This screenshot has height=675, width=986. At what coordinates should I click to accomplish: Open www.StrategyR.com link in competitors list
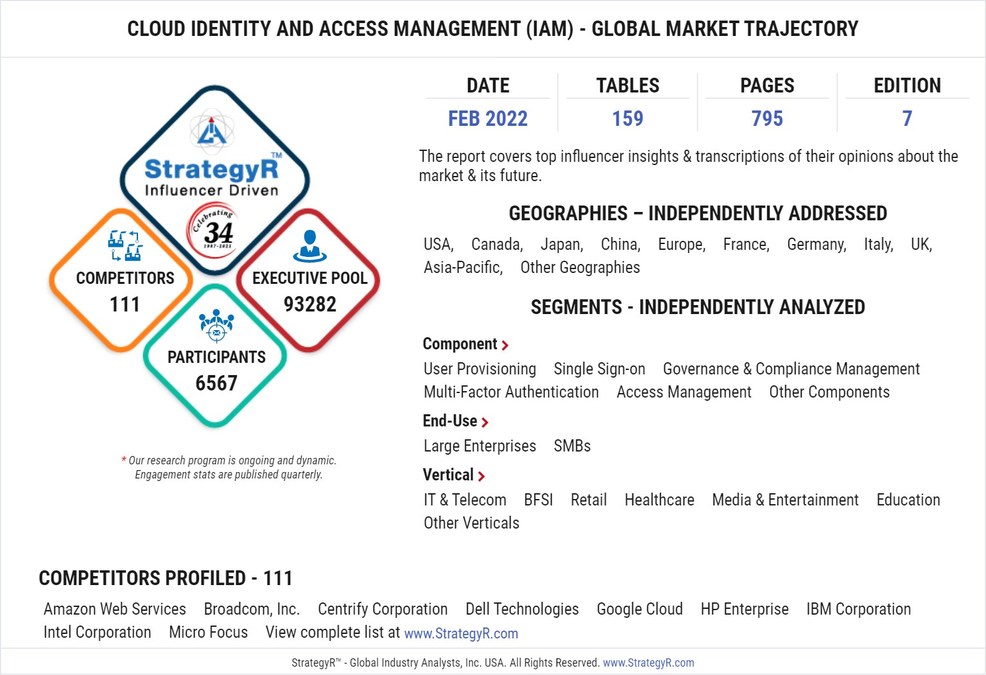pyautogui.click(x=461, y=633)
